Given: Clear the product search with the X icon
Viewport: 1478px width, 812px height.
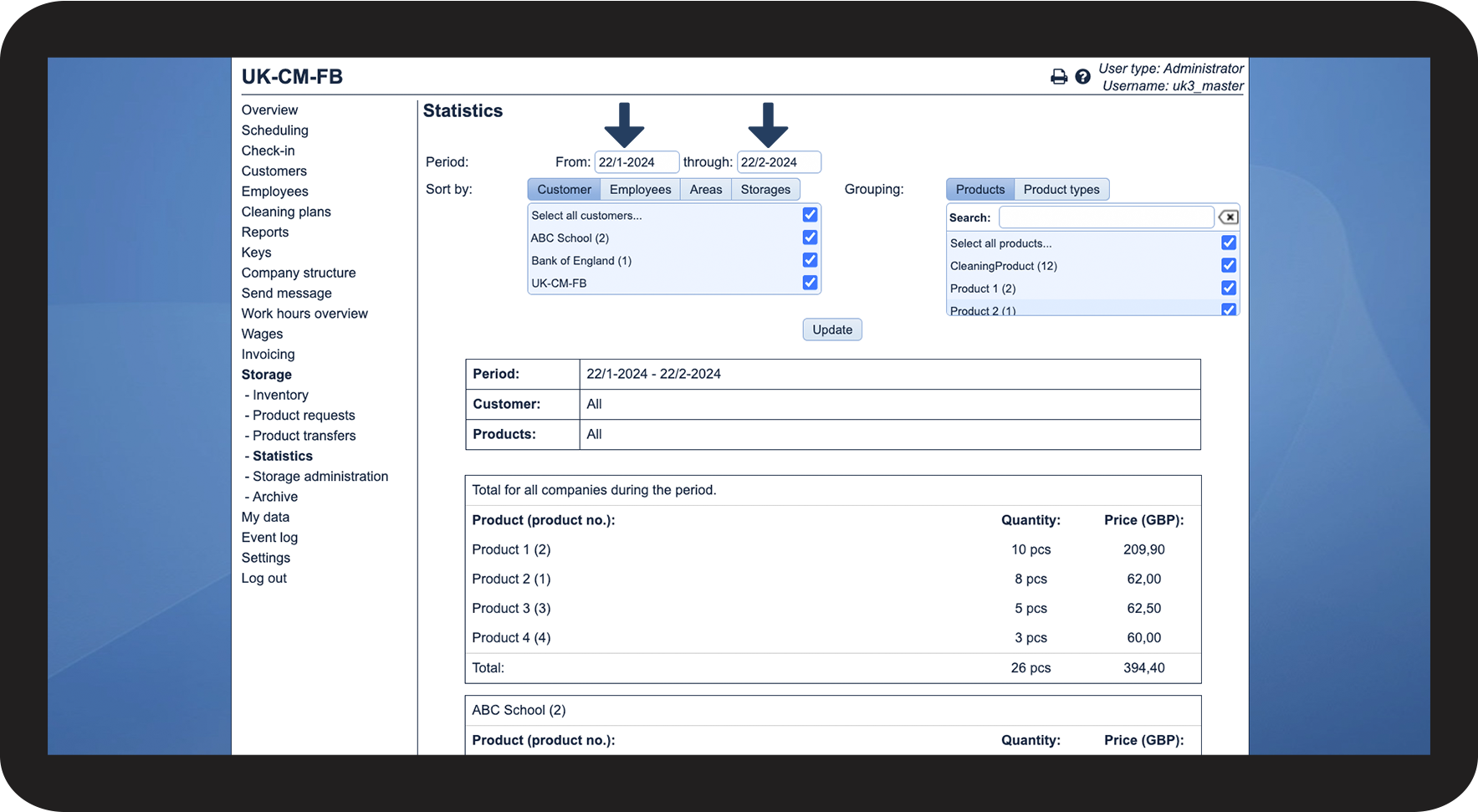Looking at the screenshot, I should (1228, 217).
